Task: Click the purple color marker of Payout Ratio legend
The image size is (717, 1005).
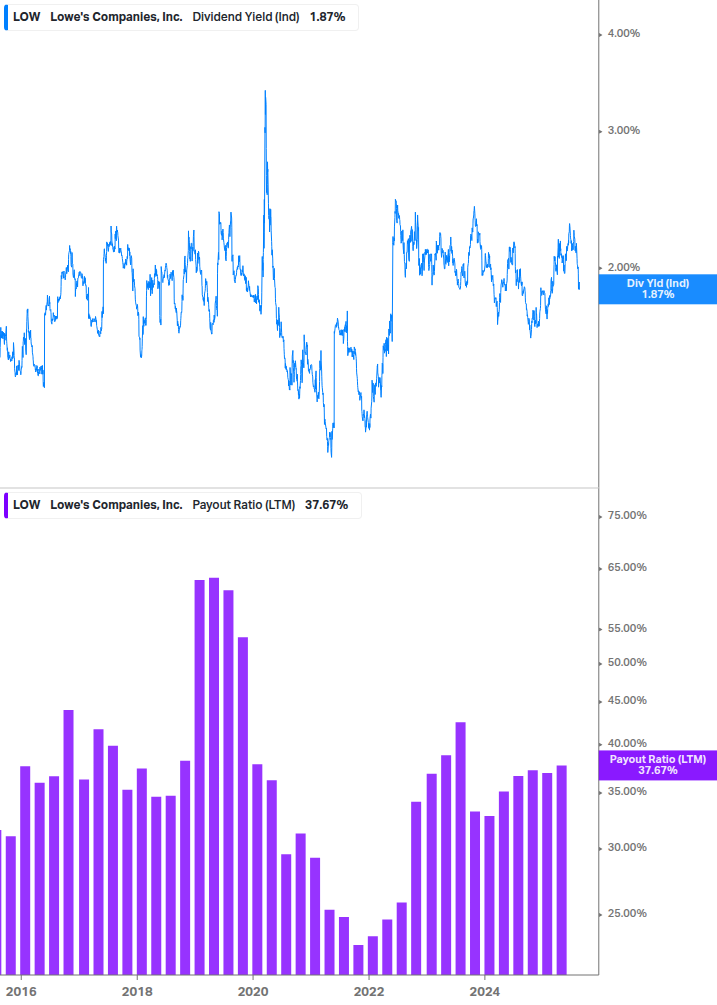Action: coord(6,505)
